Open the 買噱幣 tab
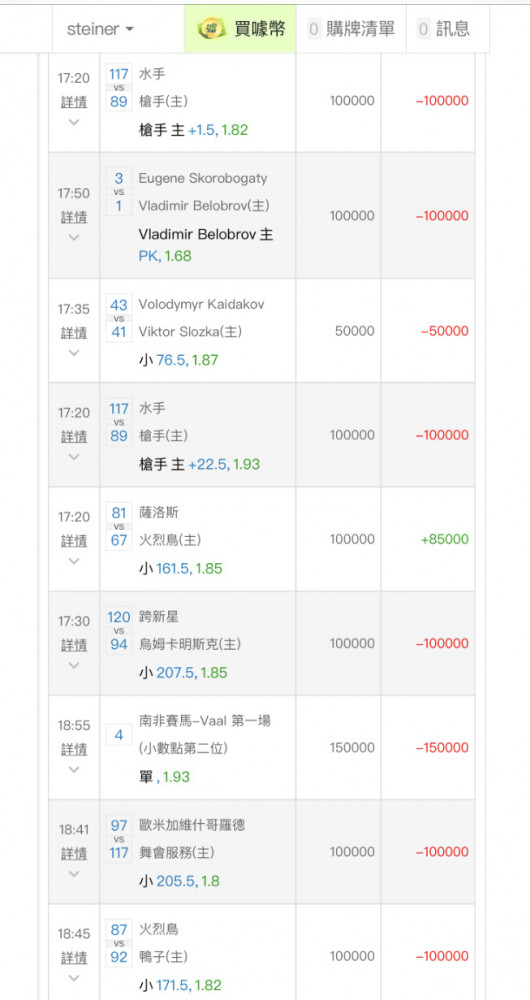This screenshot has width=530, height=1000. click(240, 29)
